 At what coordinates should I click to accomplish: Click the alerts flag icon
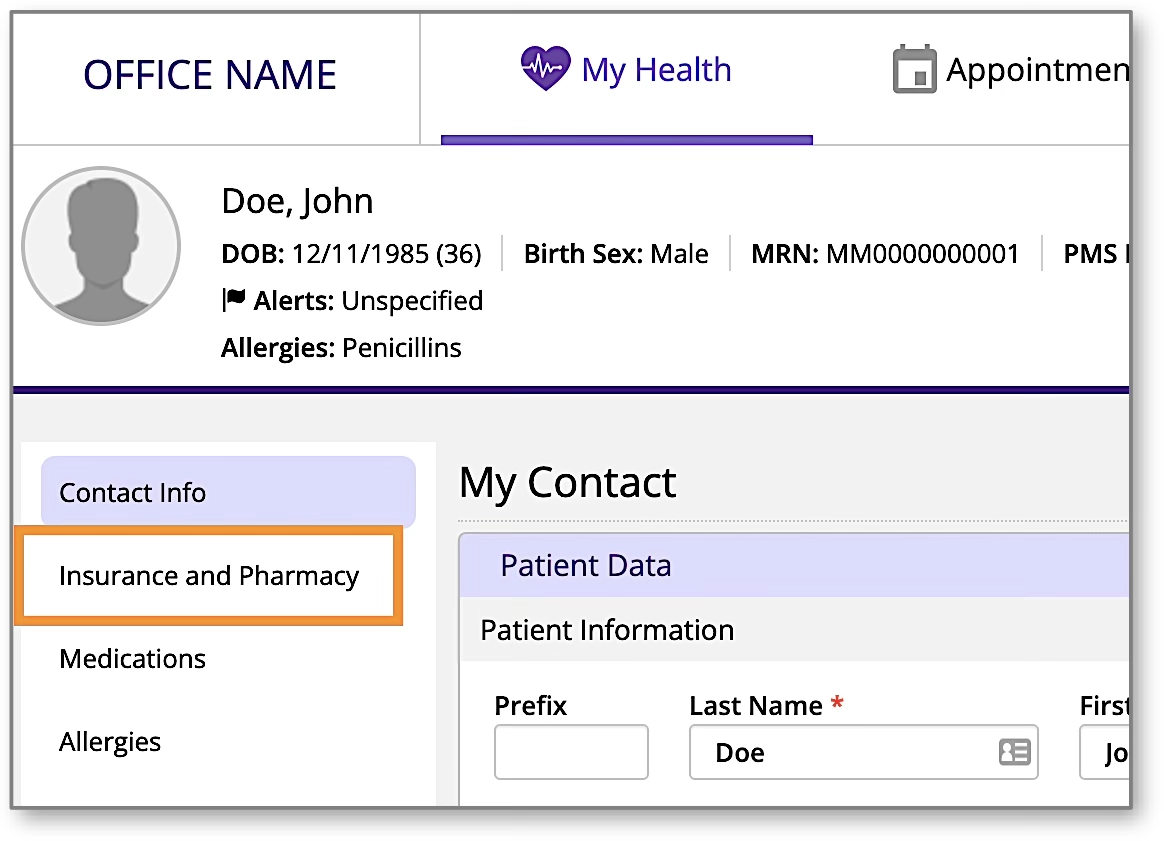[x=233, y=299]
